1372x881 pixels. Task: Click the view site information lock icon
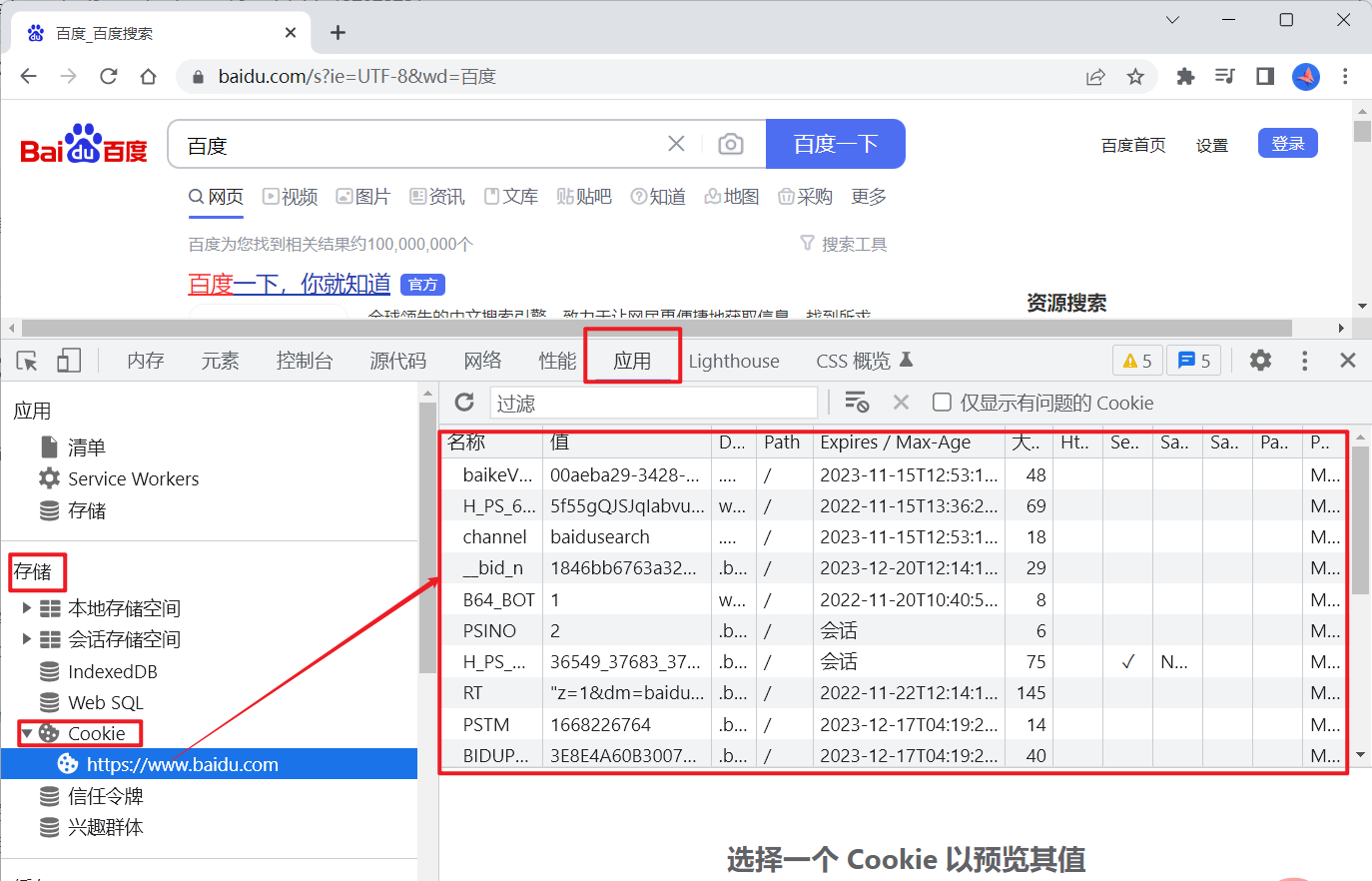[198, 77]
